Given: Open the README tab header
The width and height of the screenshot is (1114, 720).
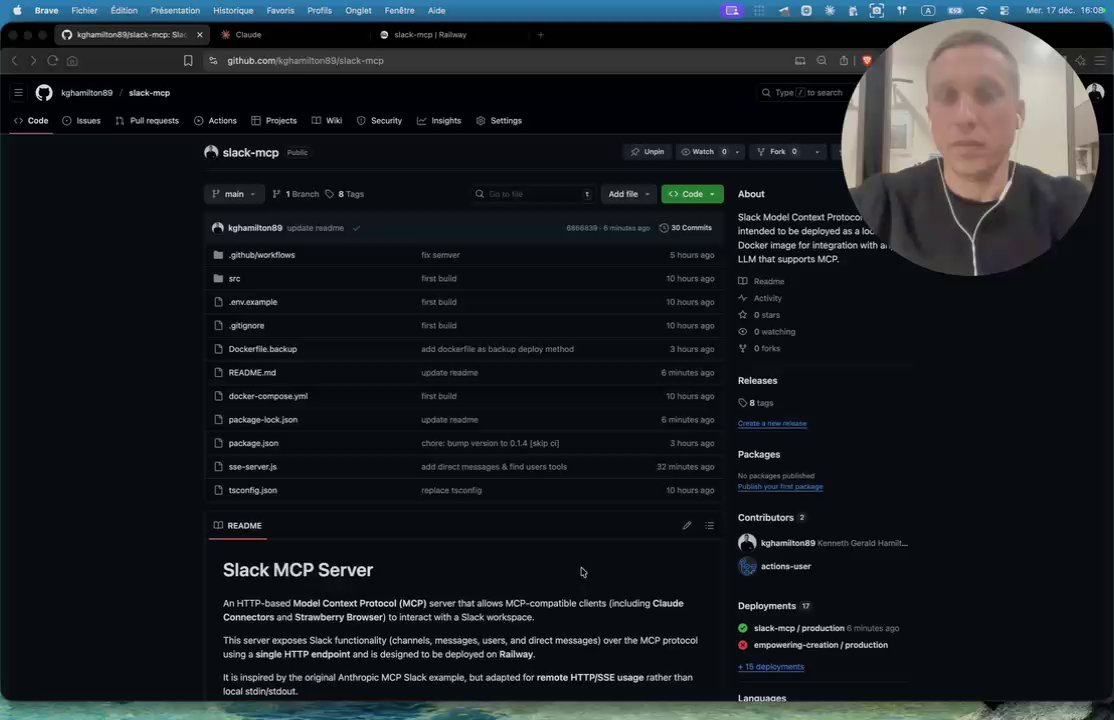Looking at the screenshot, I should 238,526.
